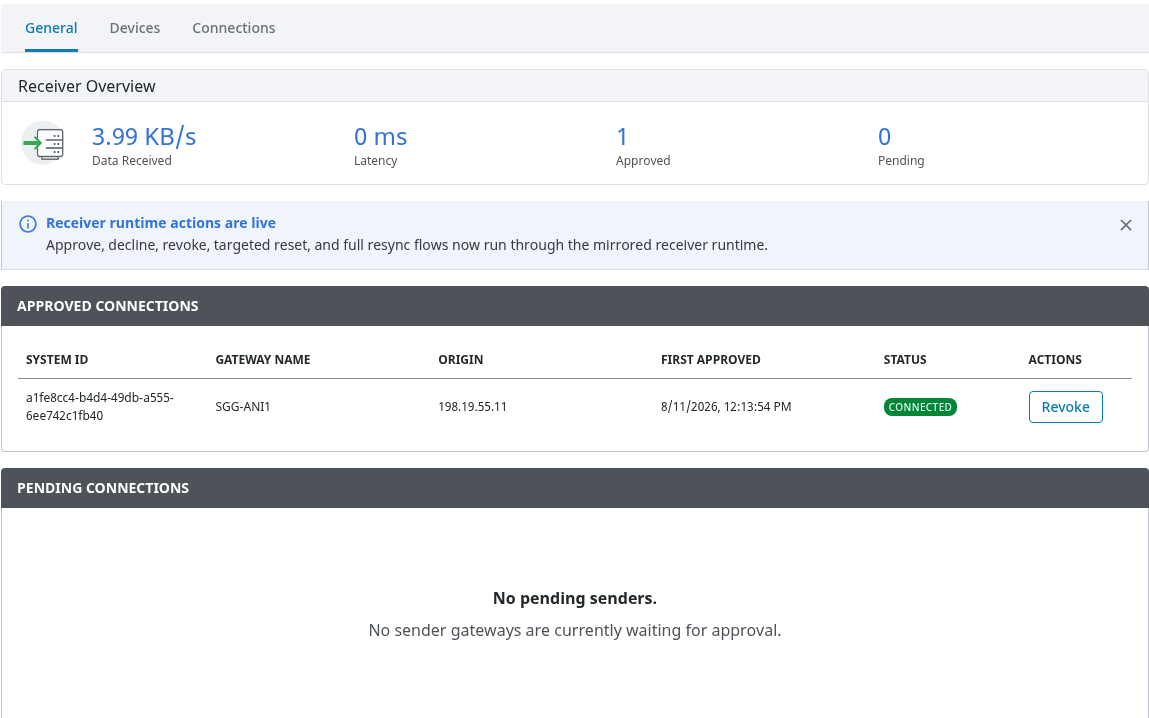
Task: Select the General tab
Action: click(x=51, y=28)
